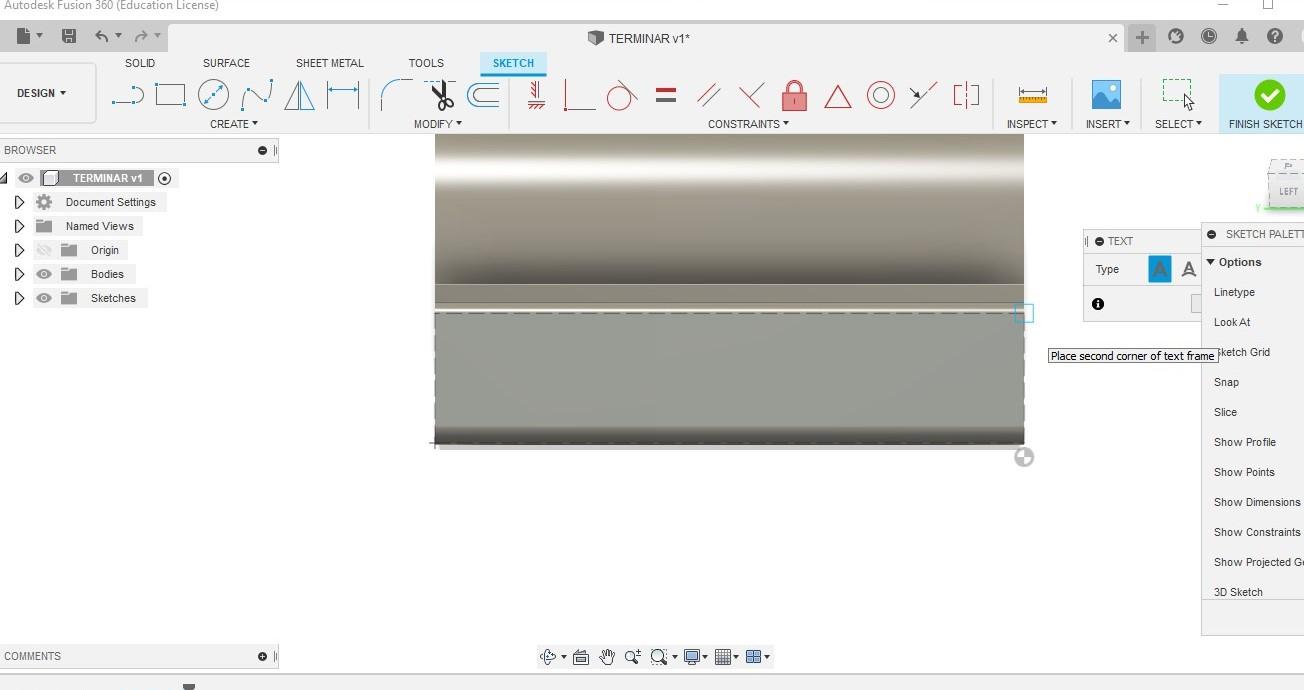This screenshot has width=1304, height=690.
Task: Expand the Bodies node
Action: pyautogui.click(x=19, y=274)
